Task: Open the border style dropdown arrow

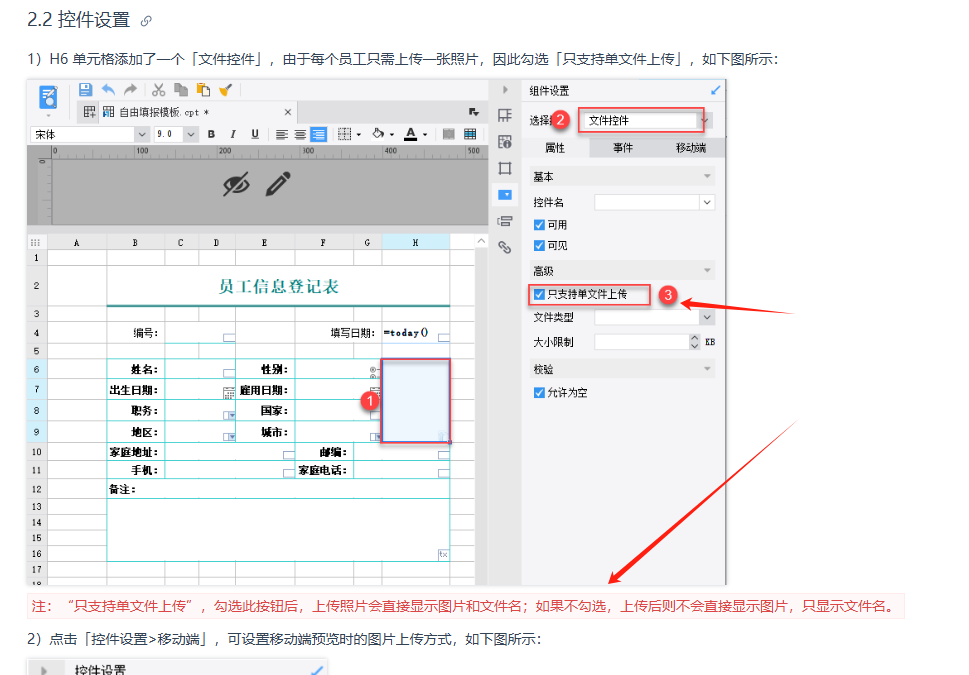Action: [x=358, y=135]
